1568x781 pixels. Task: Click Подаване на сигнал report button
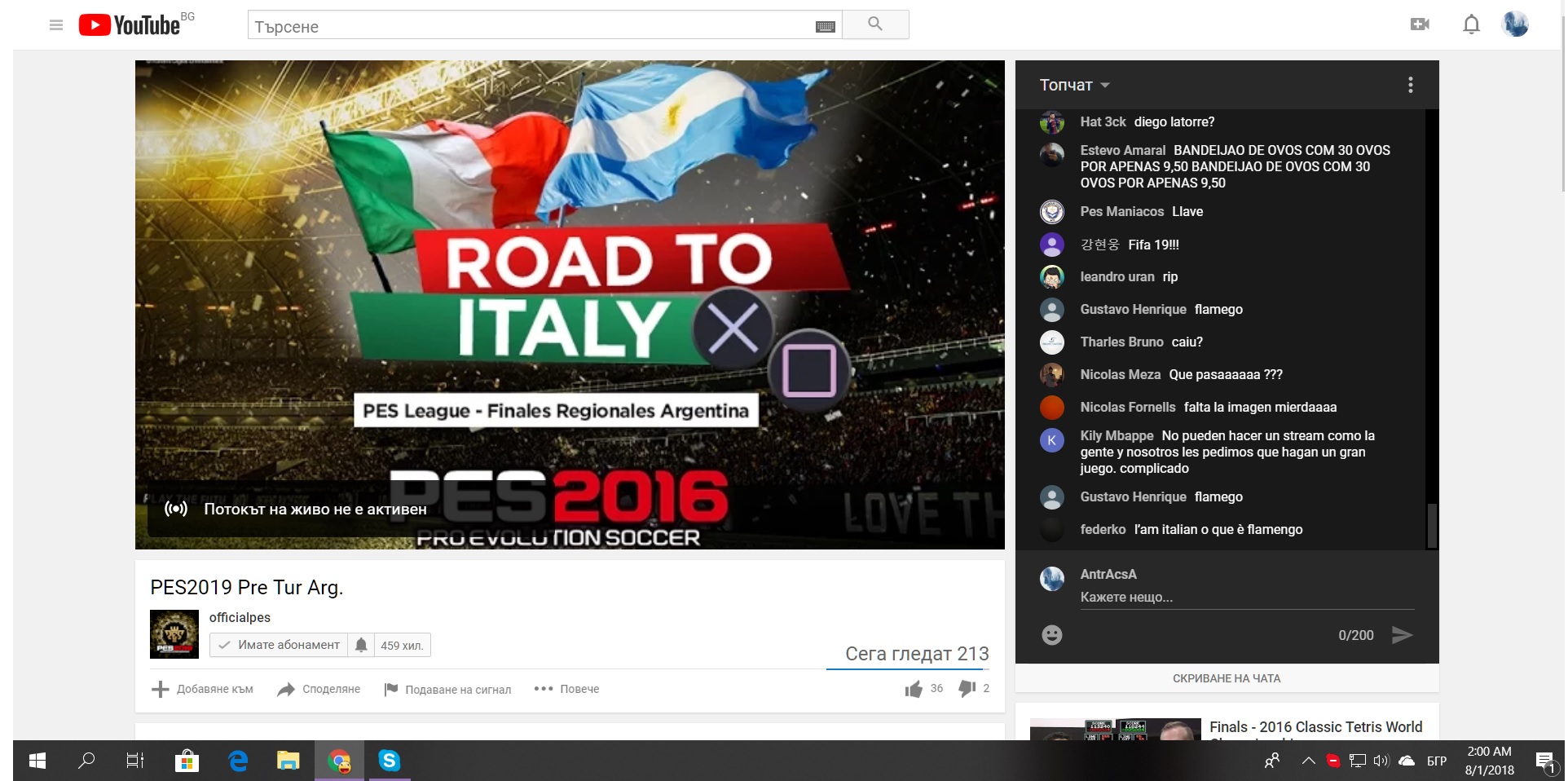tap(447, 690)
